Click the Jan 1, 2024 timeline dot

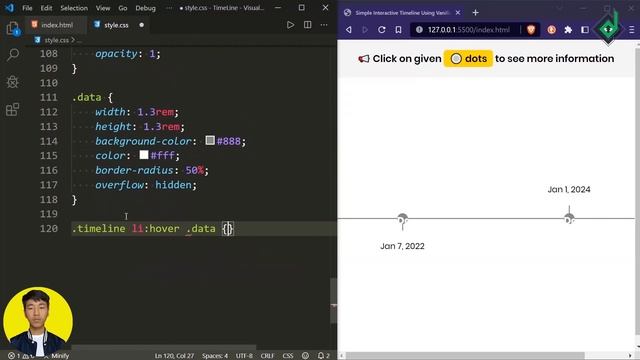click(569, 219)
